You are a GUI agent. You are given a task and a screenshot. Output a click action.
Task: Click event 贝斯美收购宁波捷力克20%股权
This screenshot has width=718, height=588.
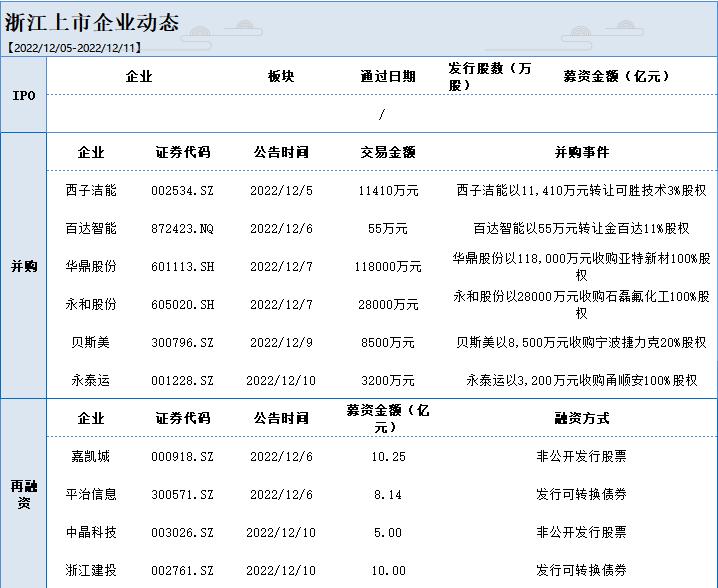(x=582, y=342)
